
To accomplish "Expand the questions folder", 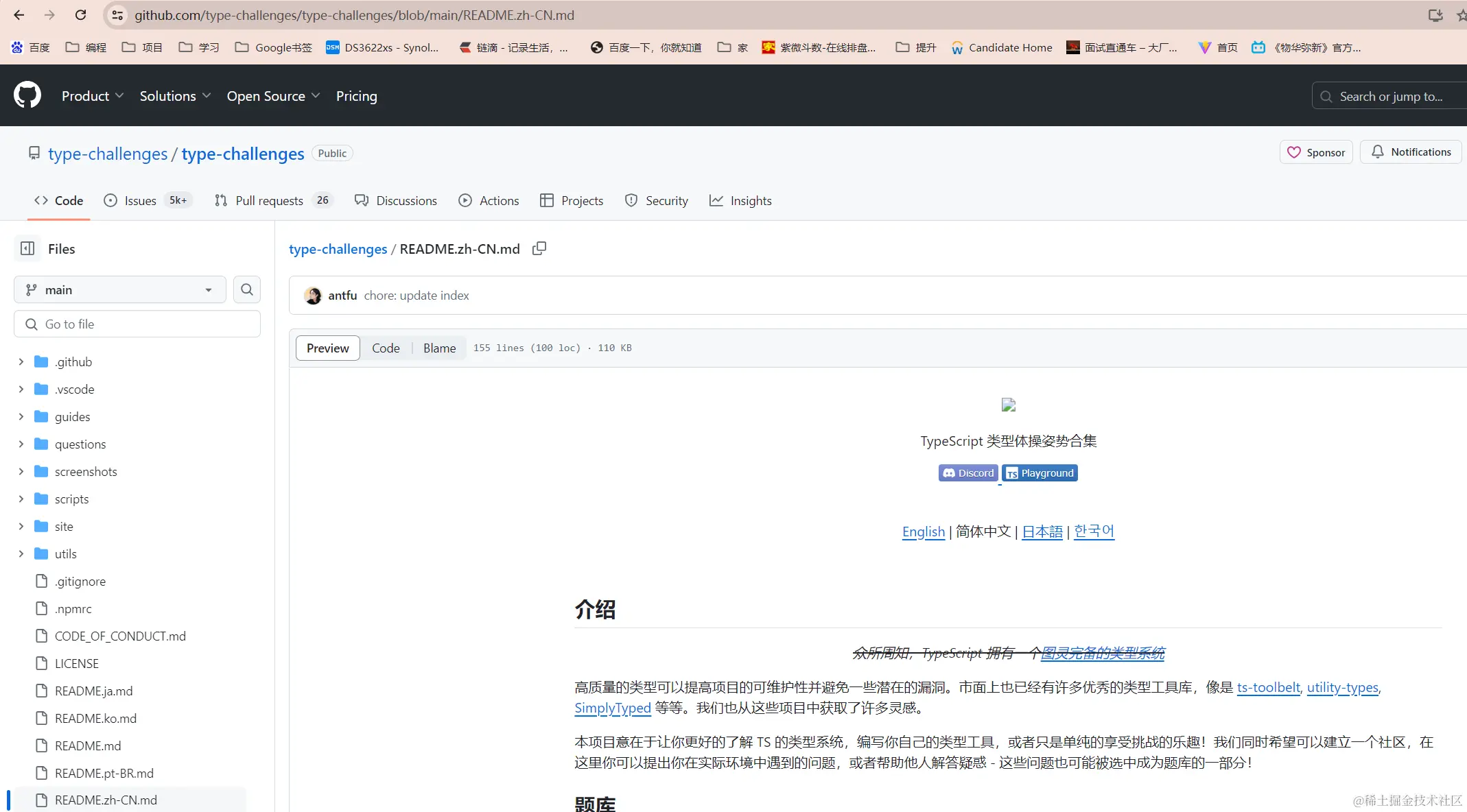I will click(21, 444).
